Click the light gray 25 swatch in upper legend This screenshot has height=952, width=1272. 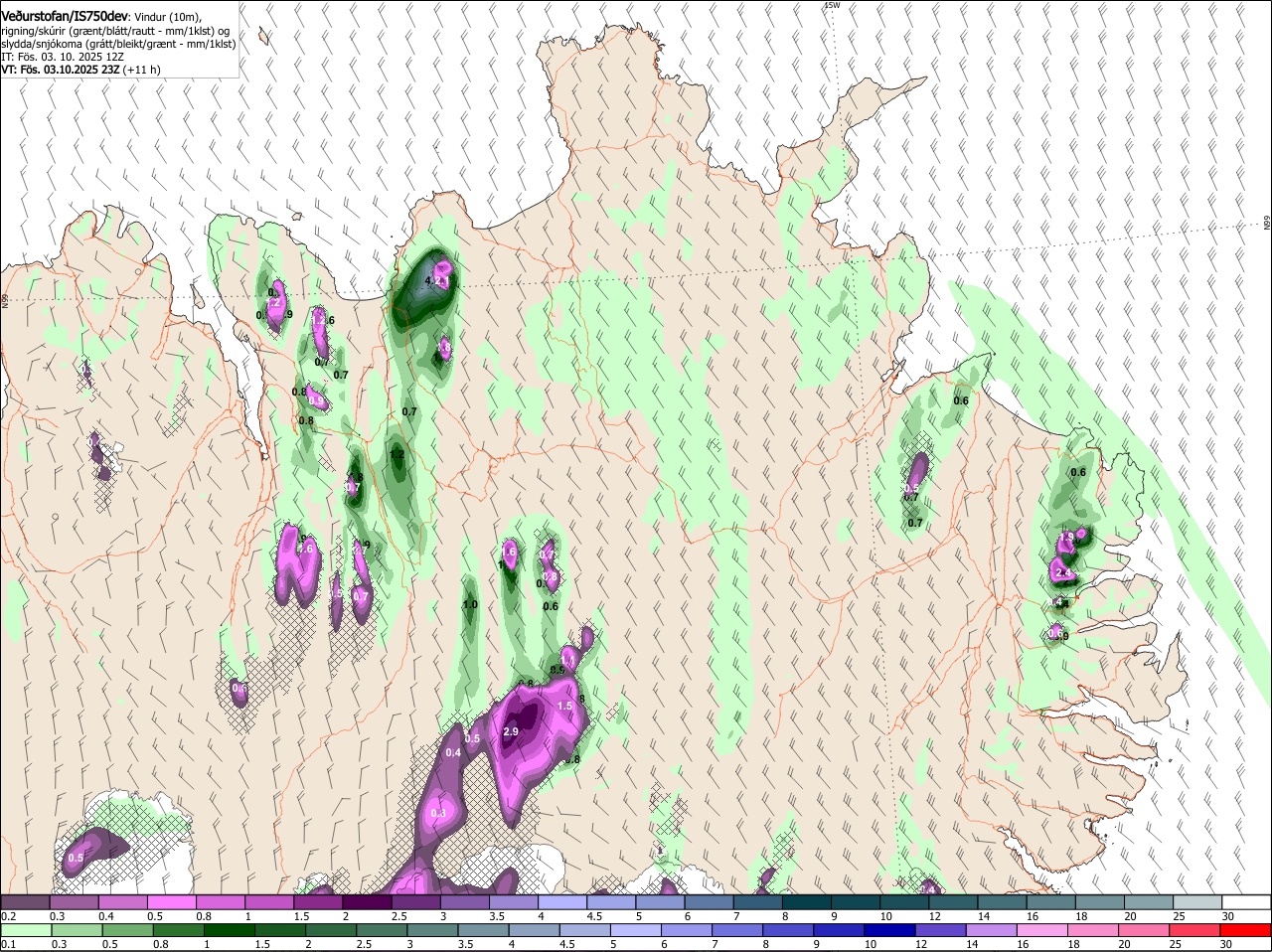point(1196,901)
